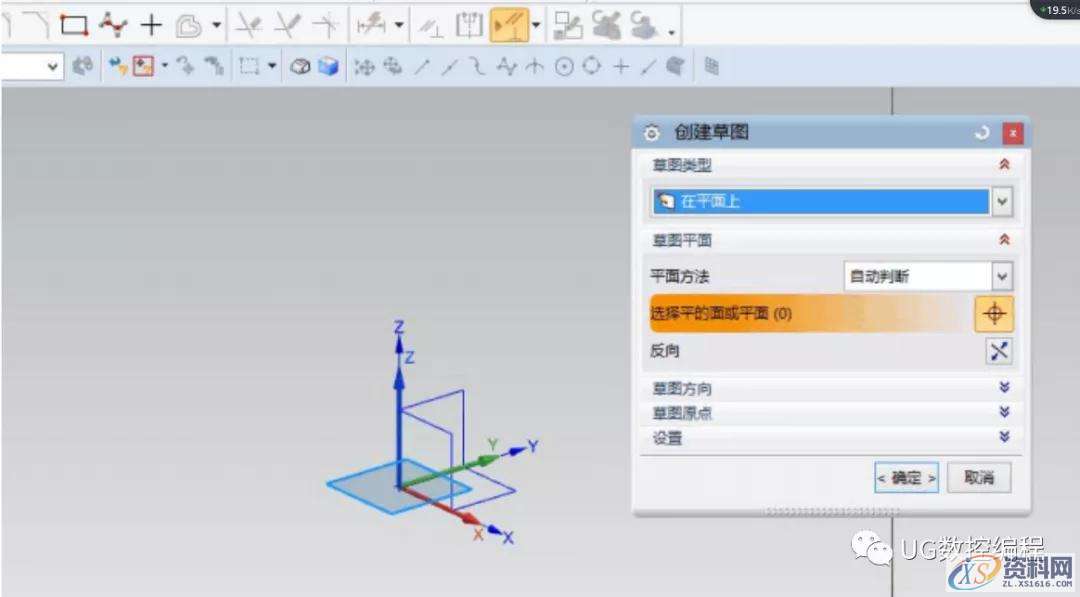Expand the 草图方向 section

1005,388
